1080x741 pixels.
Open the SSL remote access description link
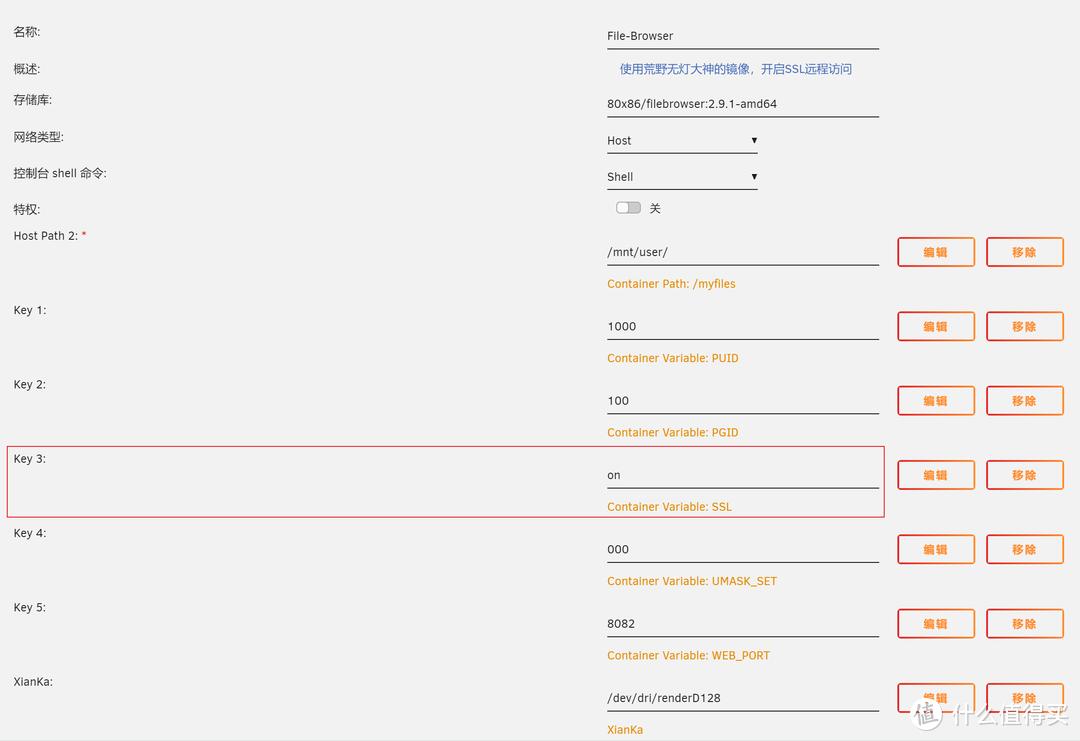tap(735, 69)
